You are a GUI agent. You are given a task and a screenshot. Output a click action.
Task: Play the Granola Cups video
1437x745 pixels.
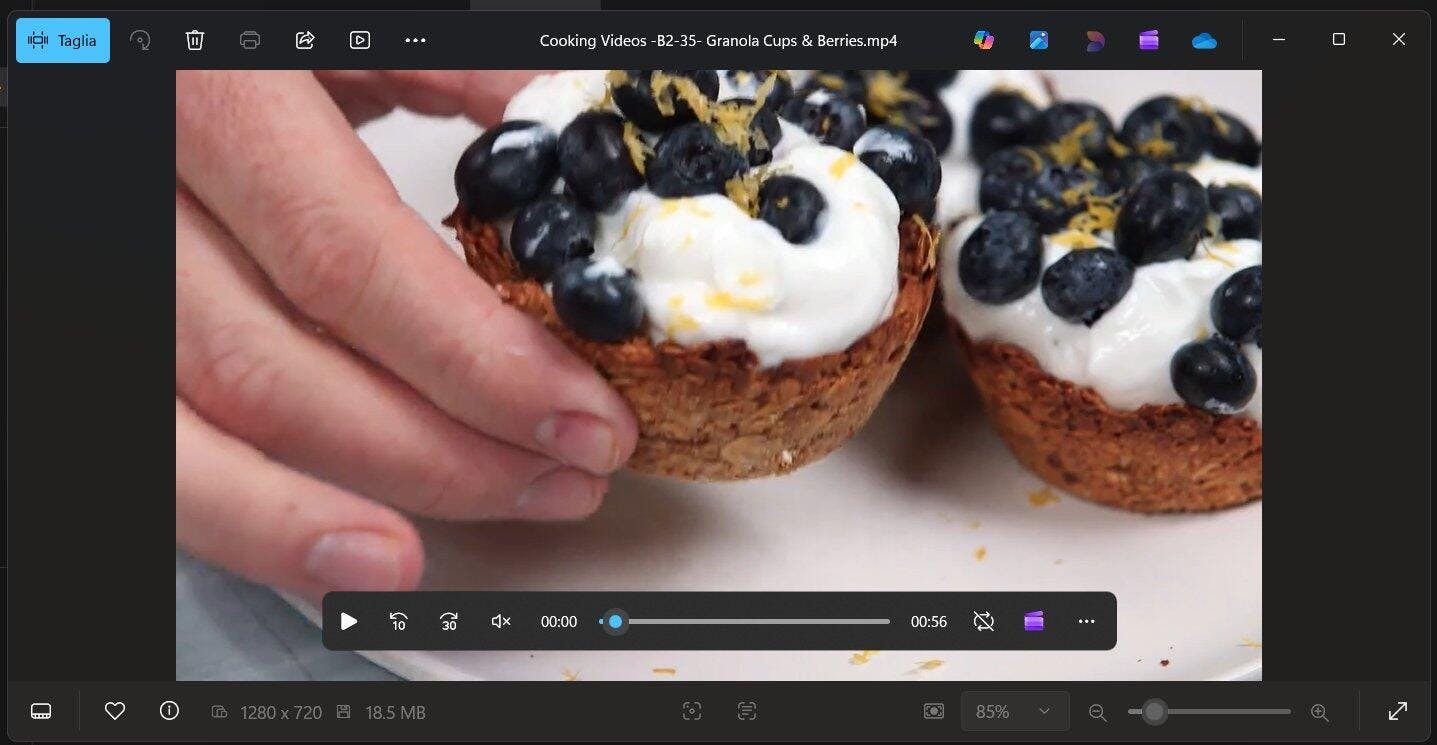tap(349, 621)
